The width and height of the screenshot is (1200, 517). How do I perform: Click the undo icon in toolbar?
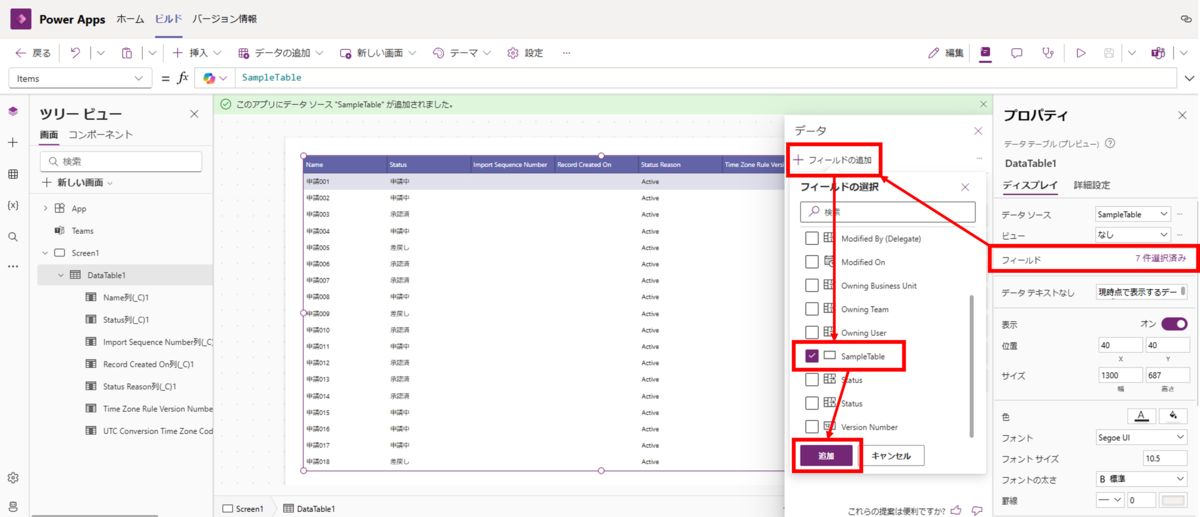coord(74,53)
